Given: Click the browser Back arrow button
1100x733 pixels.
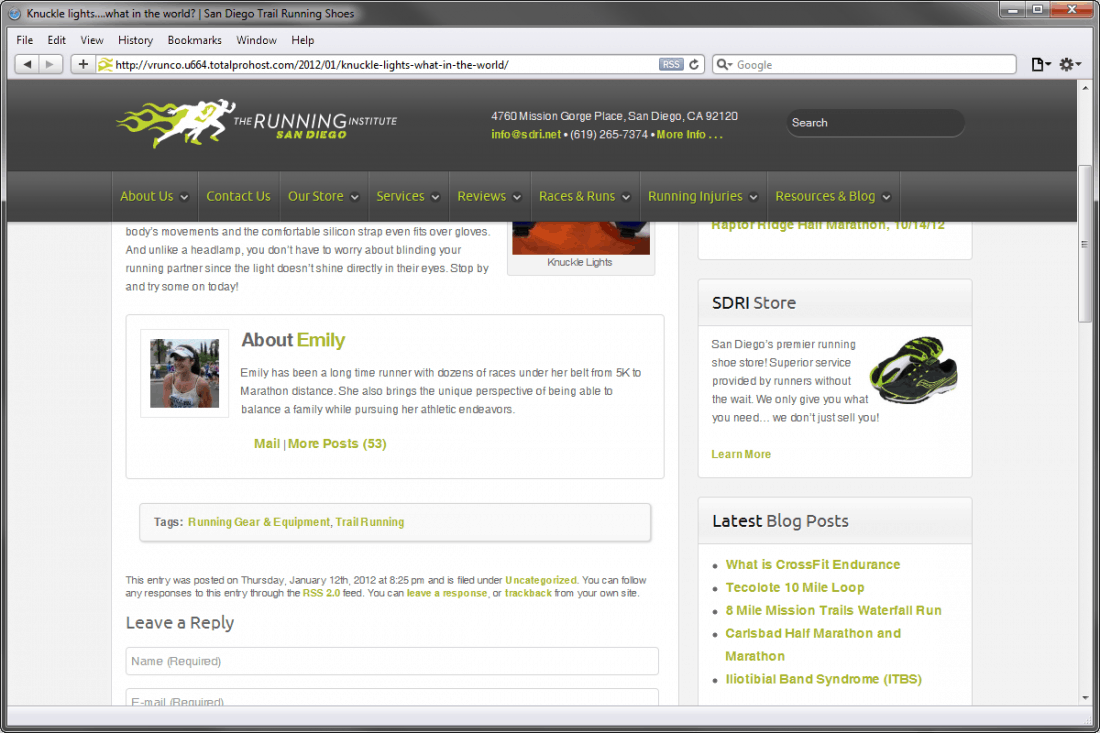Looking at the screenshot, I should pyautogui.click(x=27, y=64).
